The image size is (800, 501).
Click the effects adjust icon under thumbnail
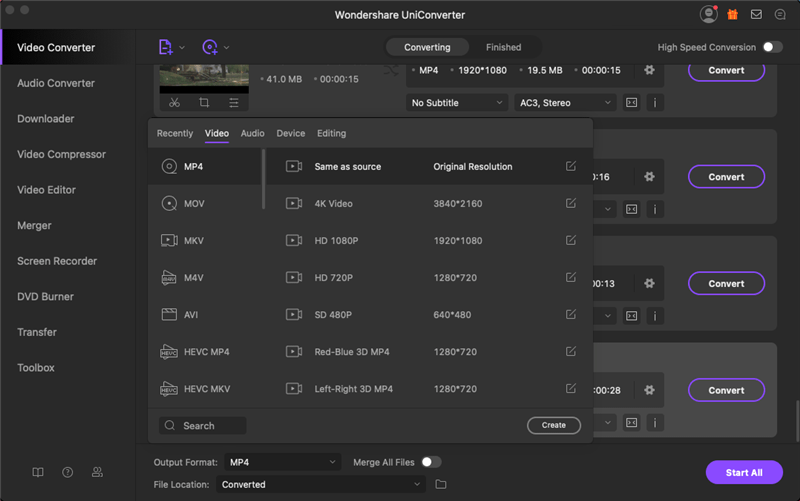pyautogui.click(x=234, y=103)
